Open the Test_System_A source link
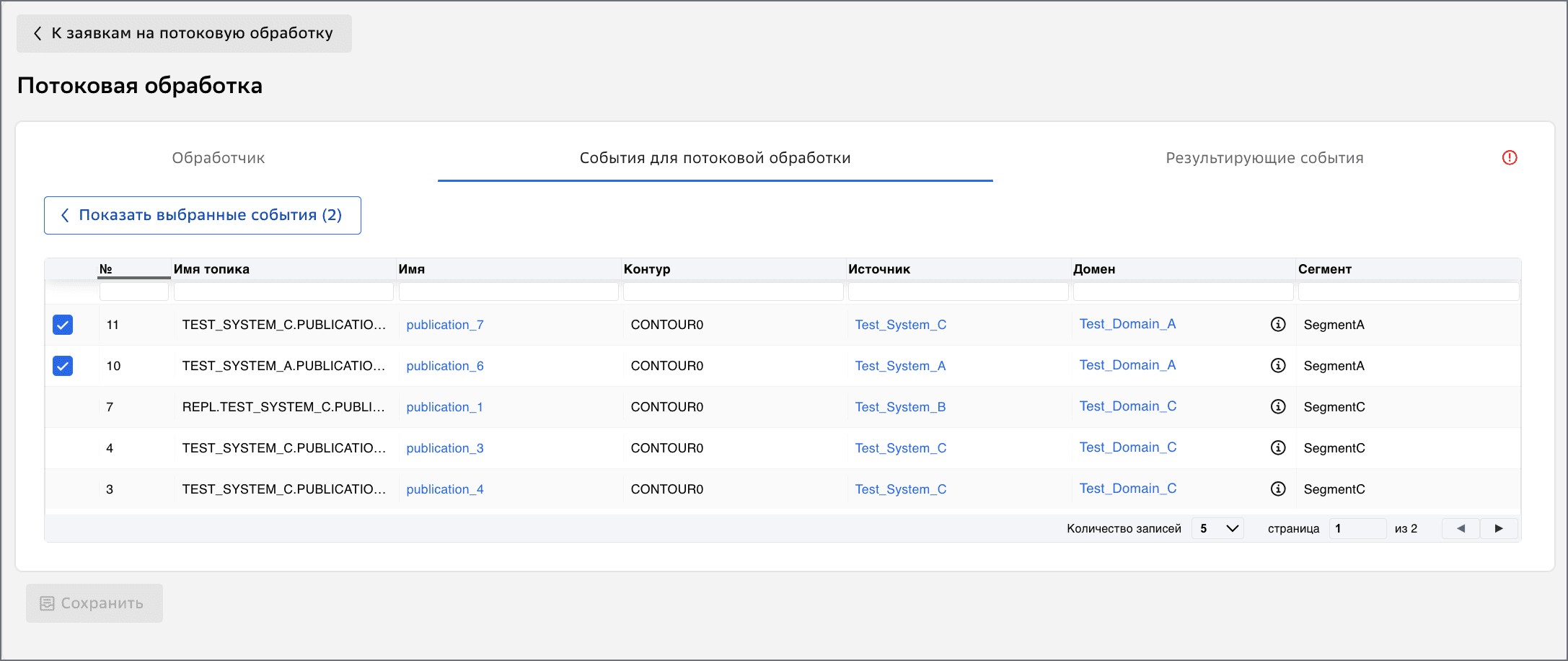Image resolution: width=1568 pixels, height=661 pixels. [x=900, y=366]
